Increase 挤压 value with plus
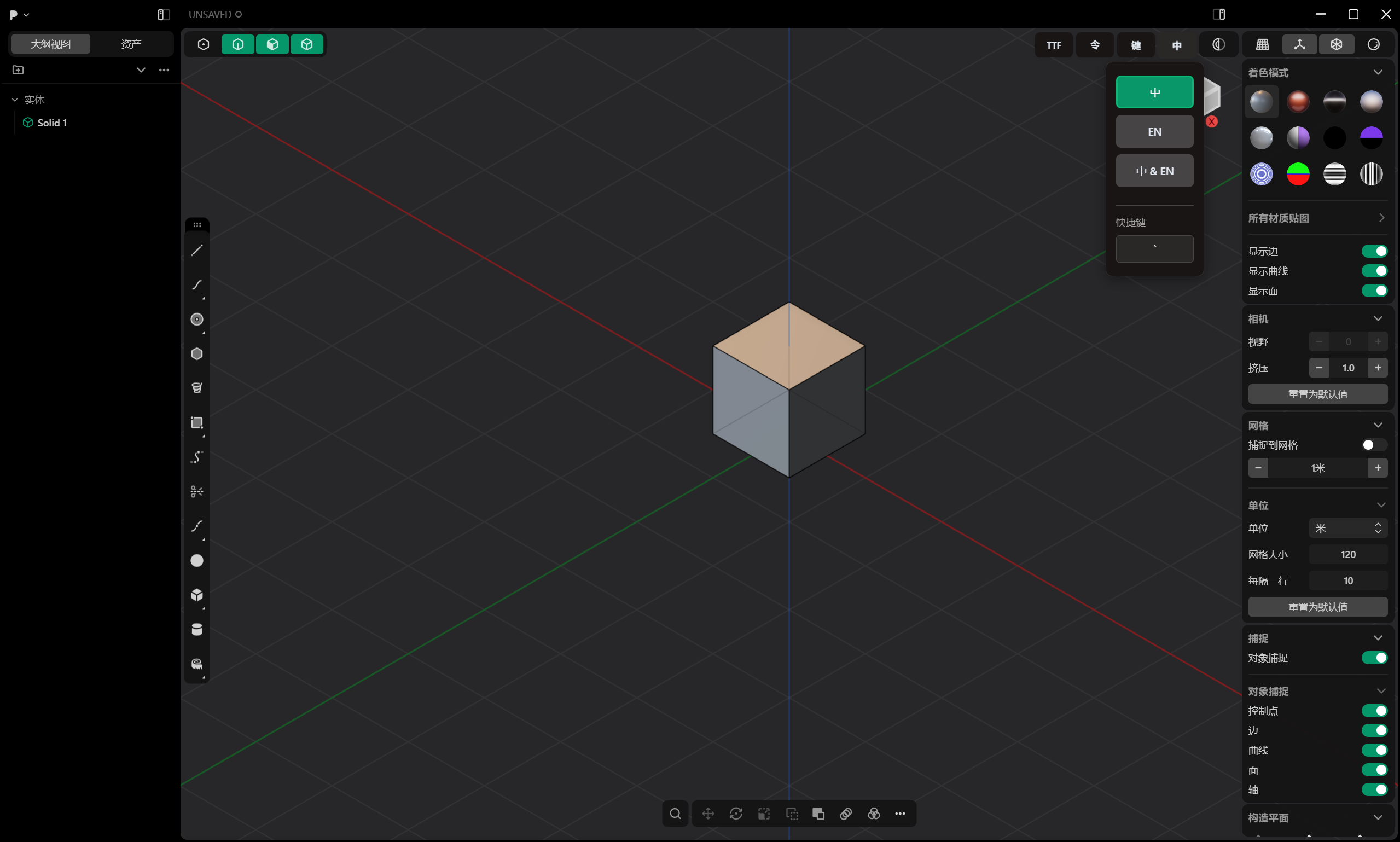Viewport: 1400px width, 842px height. pyautogui.click(x=1378, y=368)
